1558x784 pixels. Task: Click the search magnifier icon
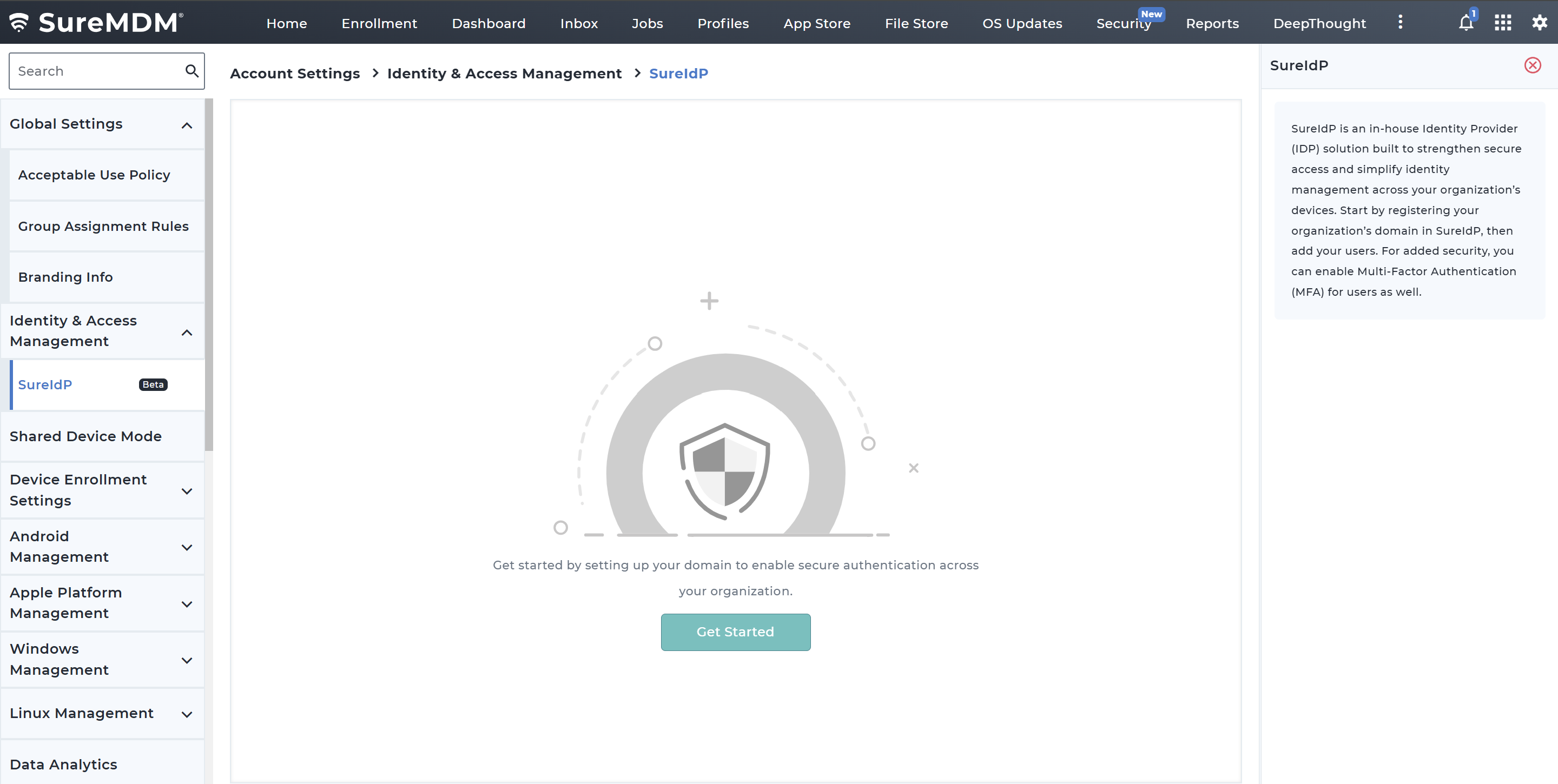click(x=192, y=71)
